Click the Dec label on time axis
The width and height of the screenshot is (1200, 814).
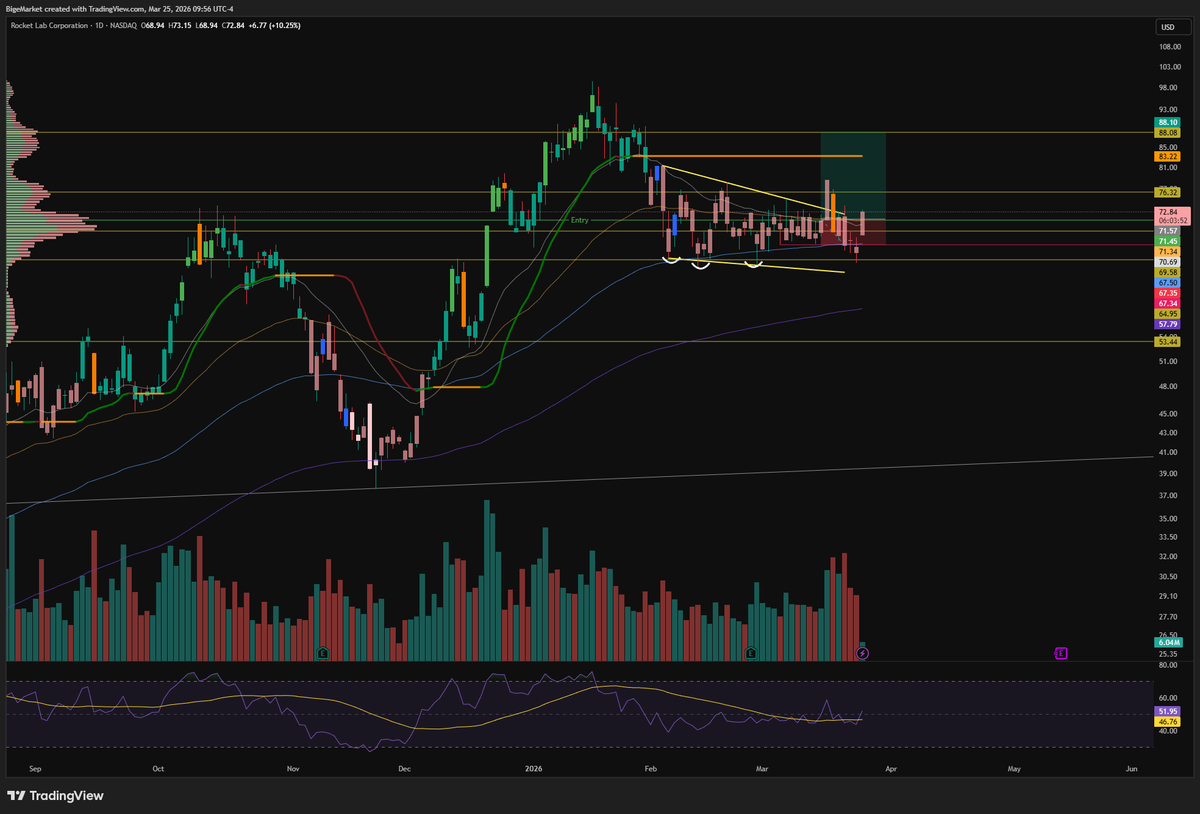403,770
